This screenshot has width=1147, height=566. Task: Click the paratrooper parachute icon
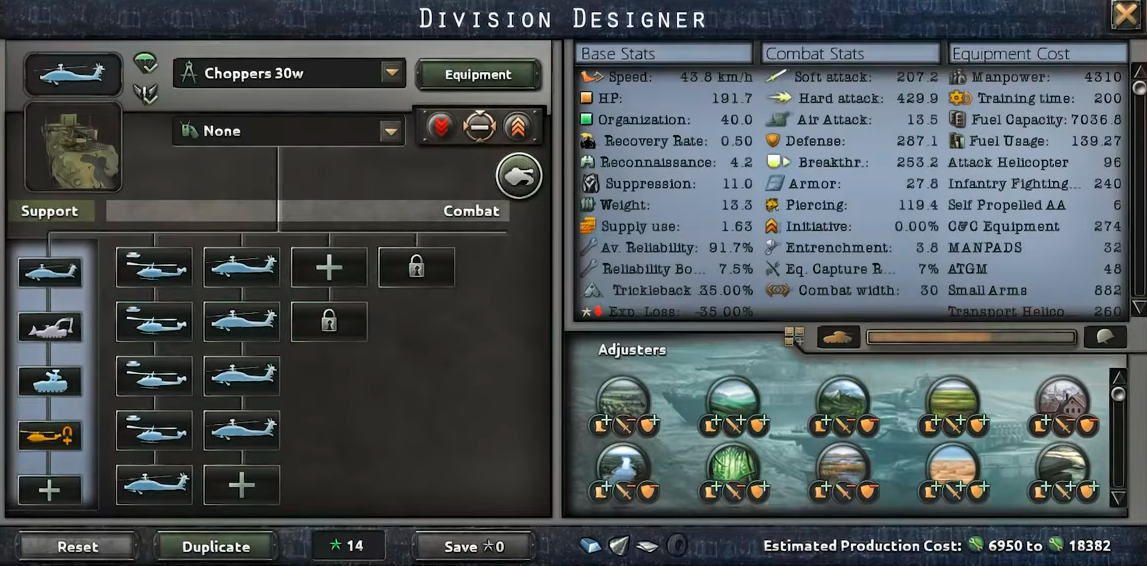[146, 64]
